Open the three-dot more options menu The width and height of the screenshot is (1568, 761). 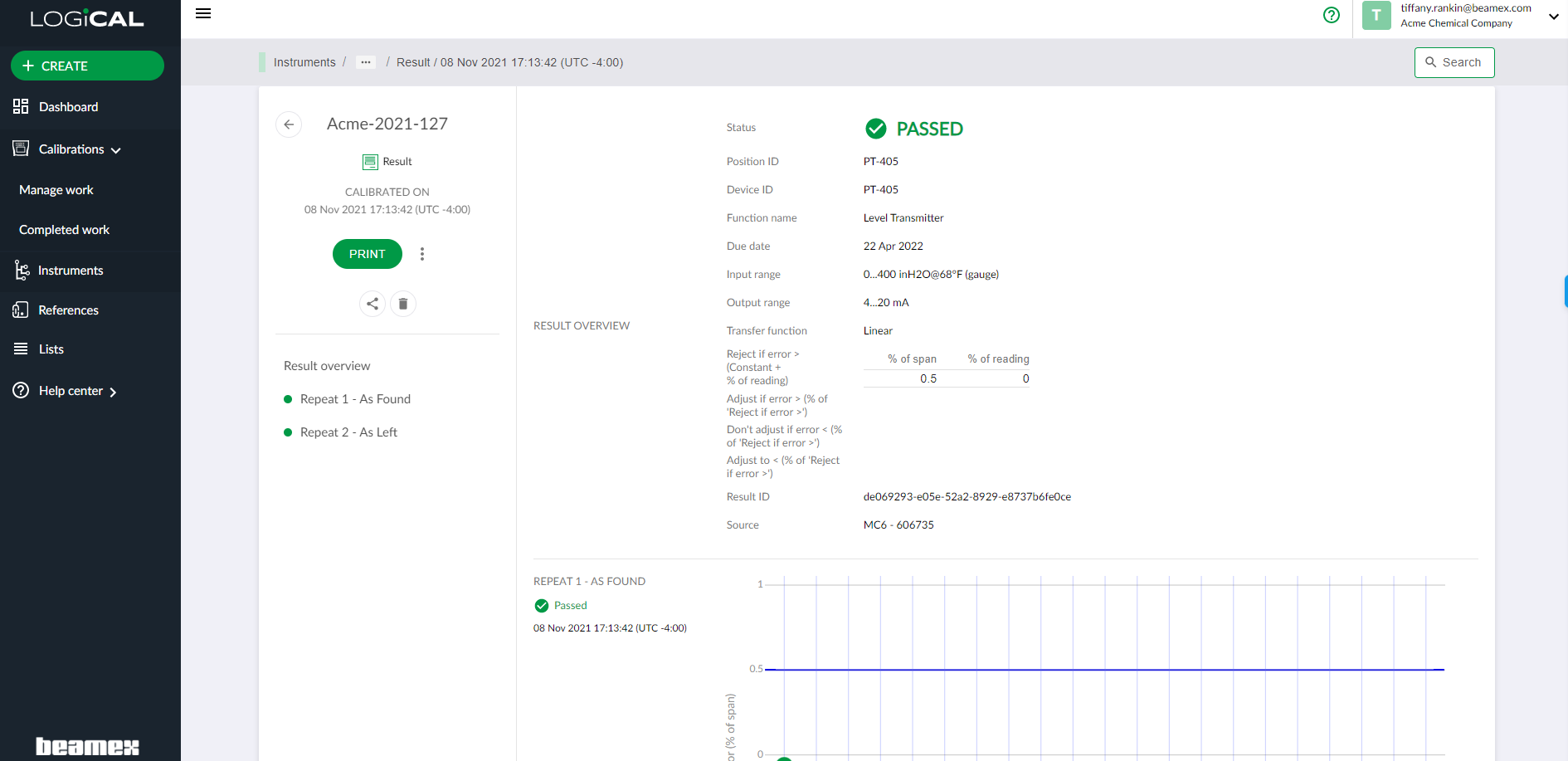coord(422,254)
